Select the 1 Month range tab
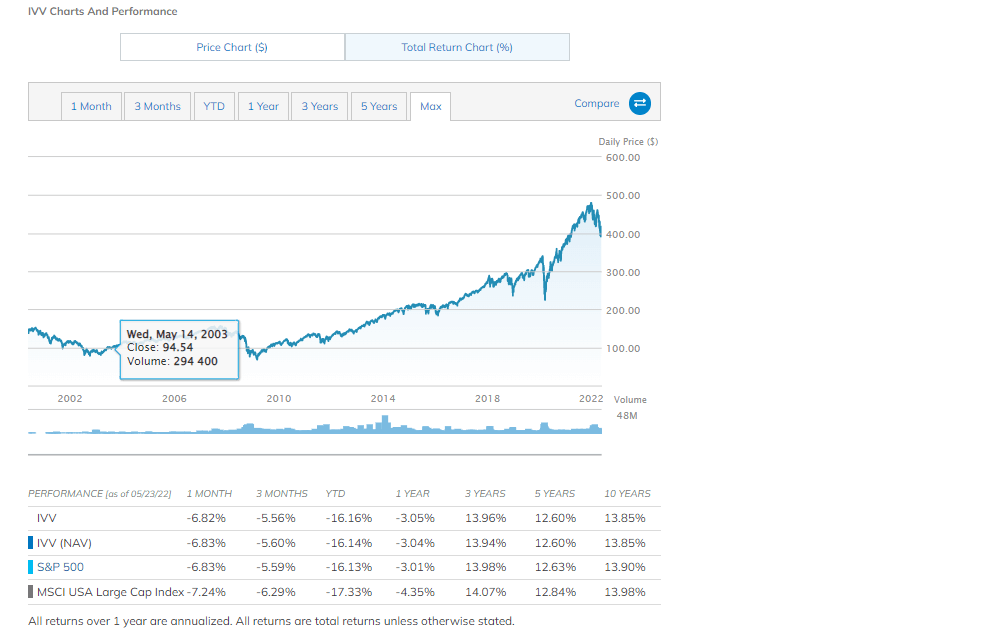This screenshot has width=1002, height=633. pyautogui.click(x=91, y=107)
